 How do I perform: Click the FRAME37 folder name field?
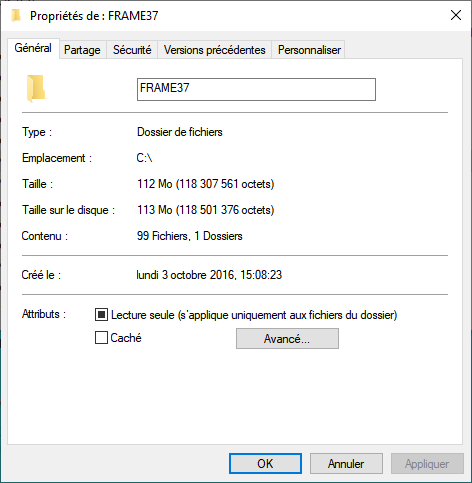pos(256,89)
